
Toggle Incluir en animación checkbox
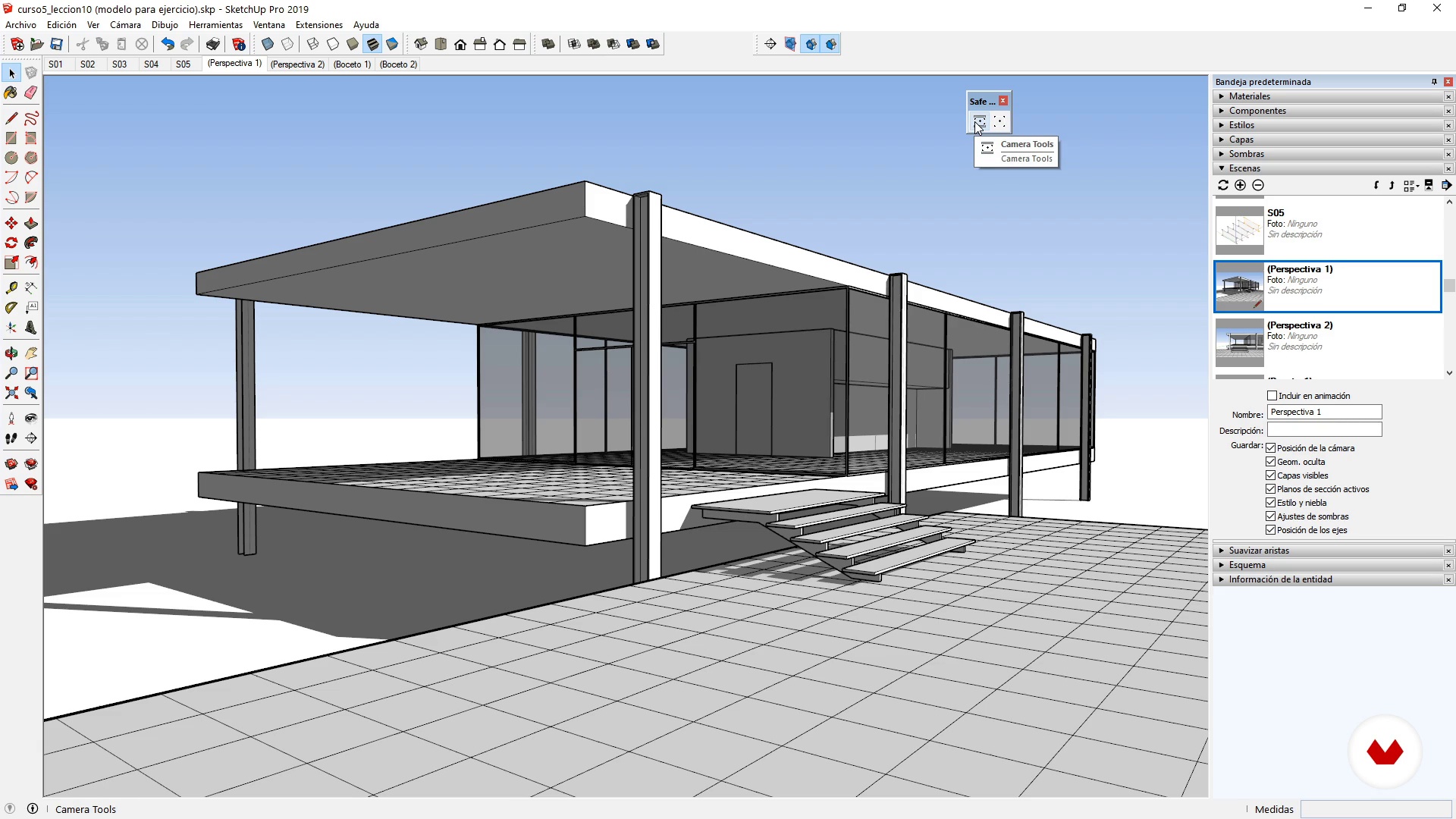(x=1272, y=396)
